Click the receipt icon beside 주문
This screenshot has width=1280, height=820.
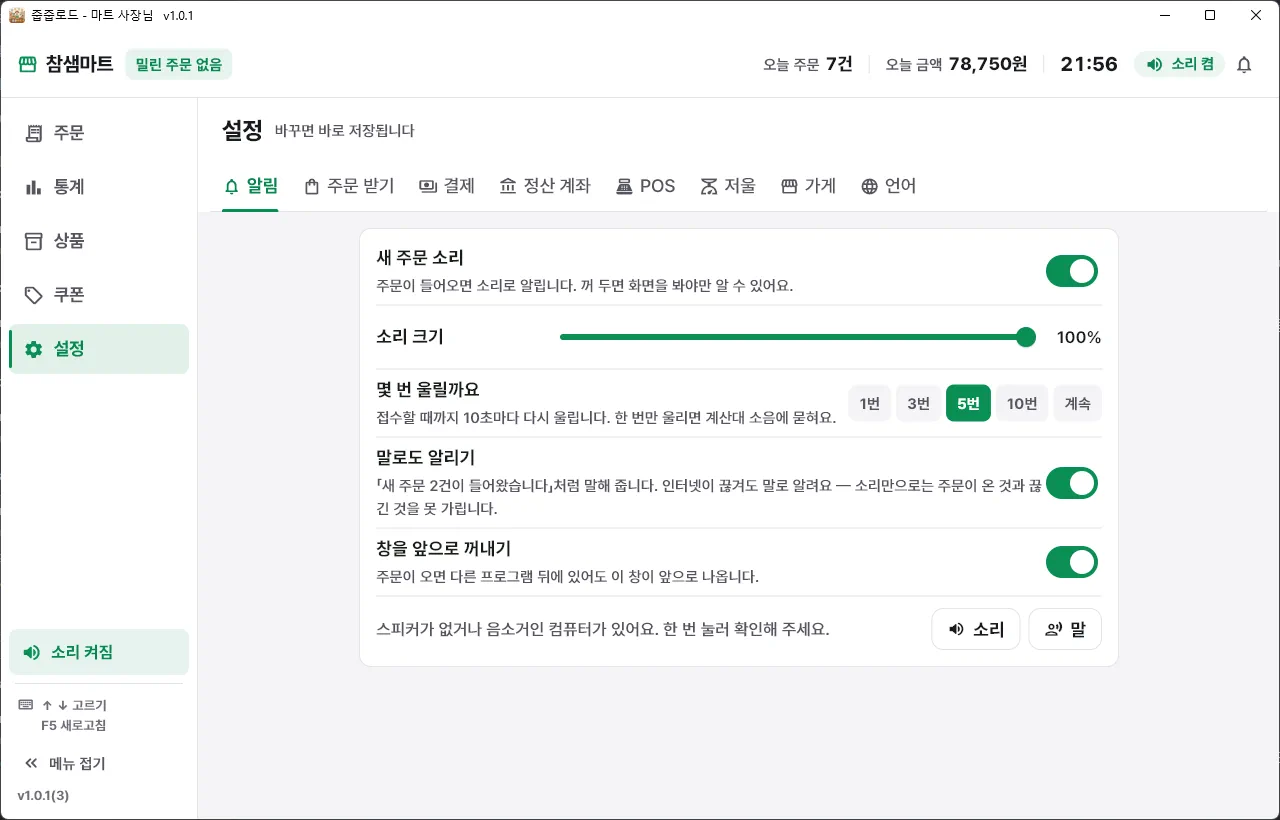(x=34, y=133)
